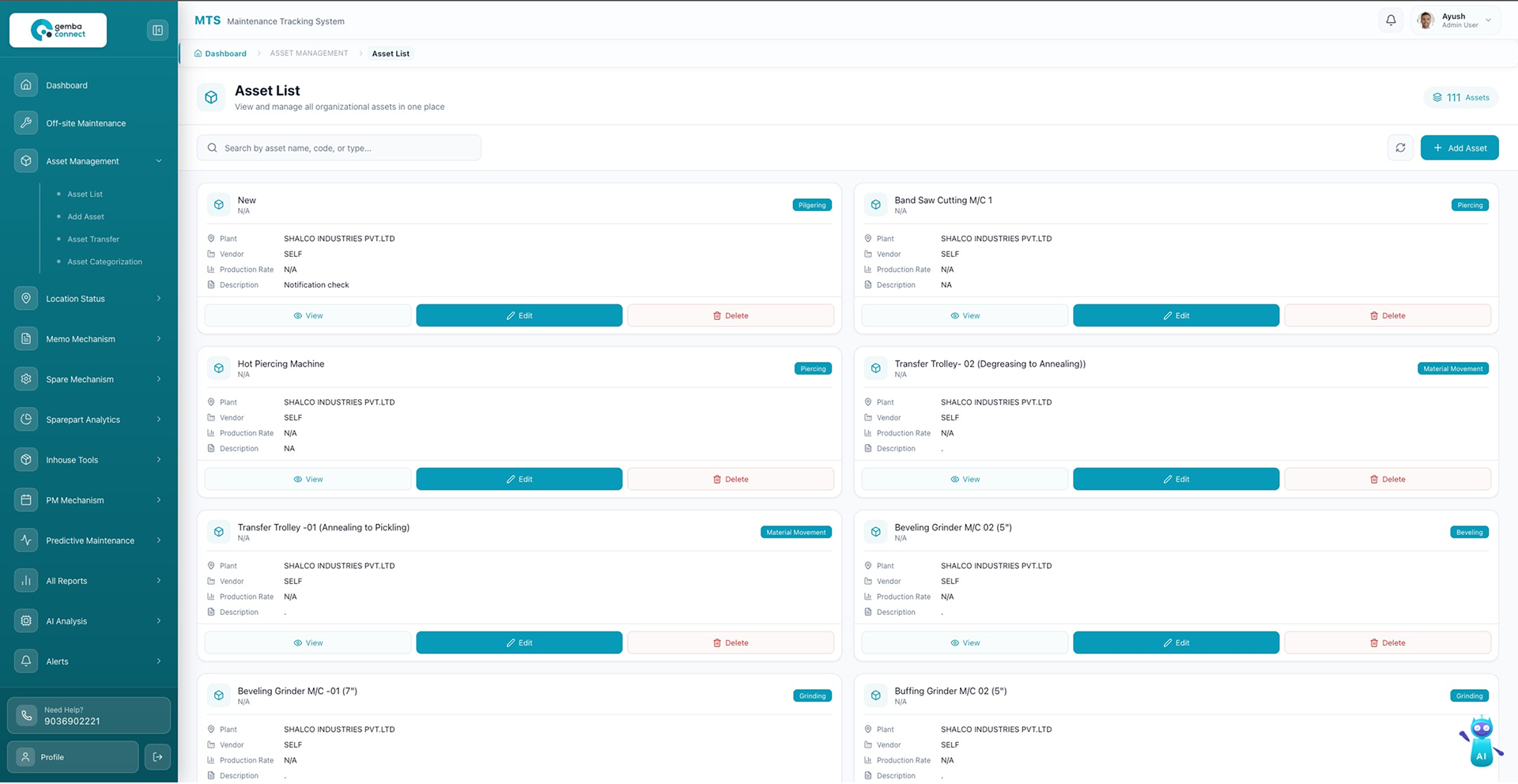
Task: View the New asset card
Action: (308, 315)
